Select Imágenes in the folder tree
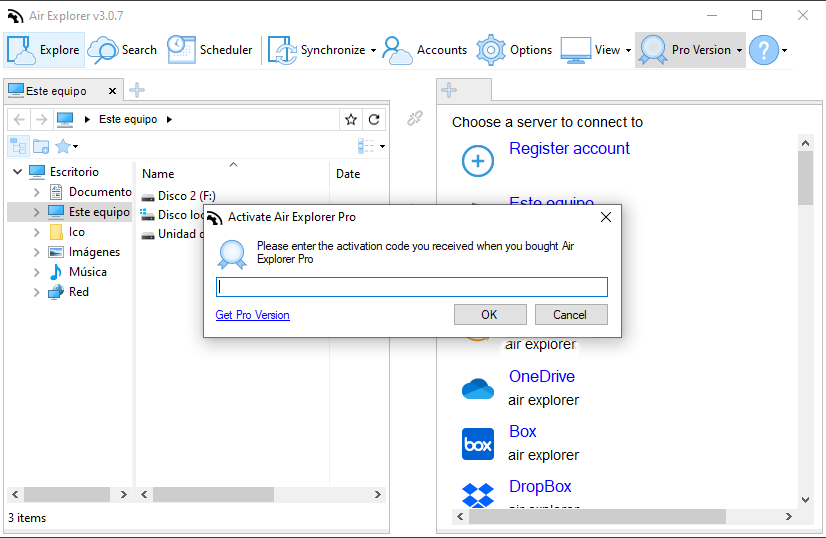This screenshot has width=826, height=538. [x=94, y=252]
